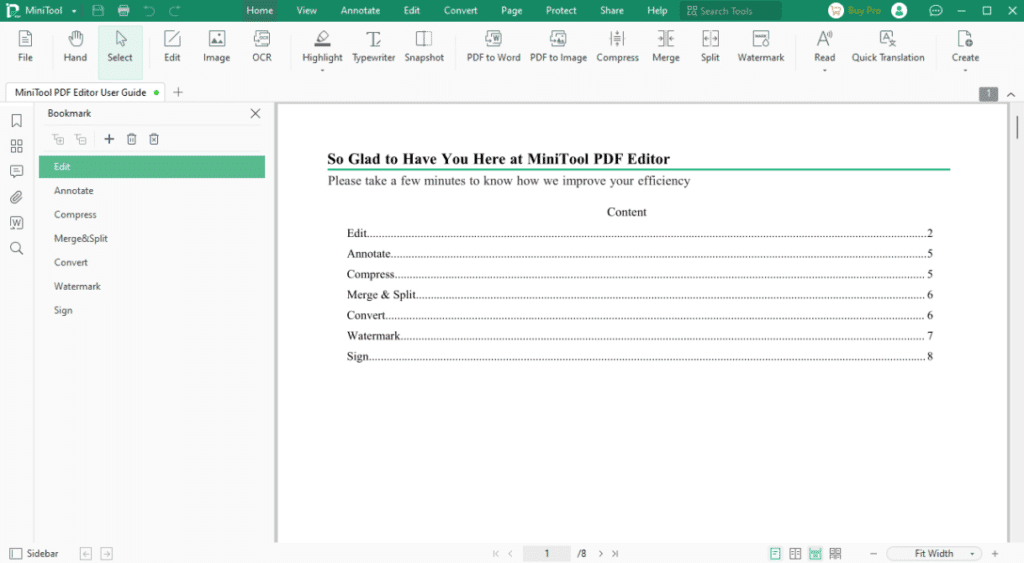Viewport: 1024px width, 563px height.
Task: Zoom out with minus button
Action: (873, 553)
